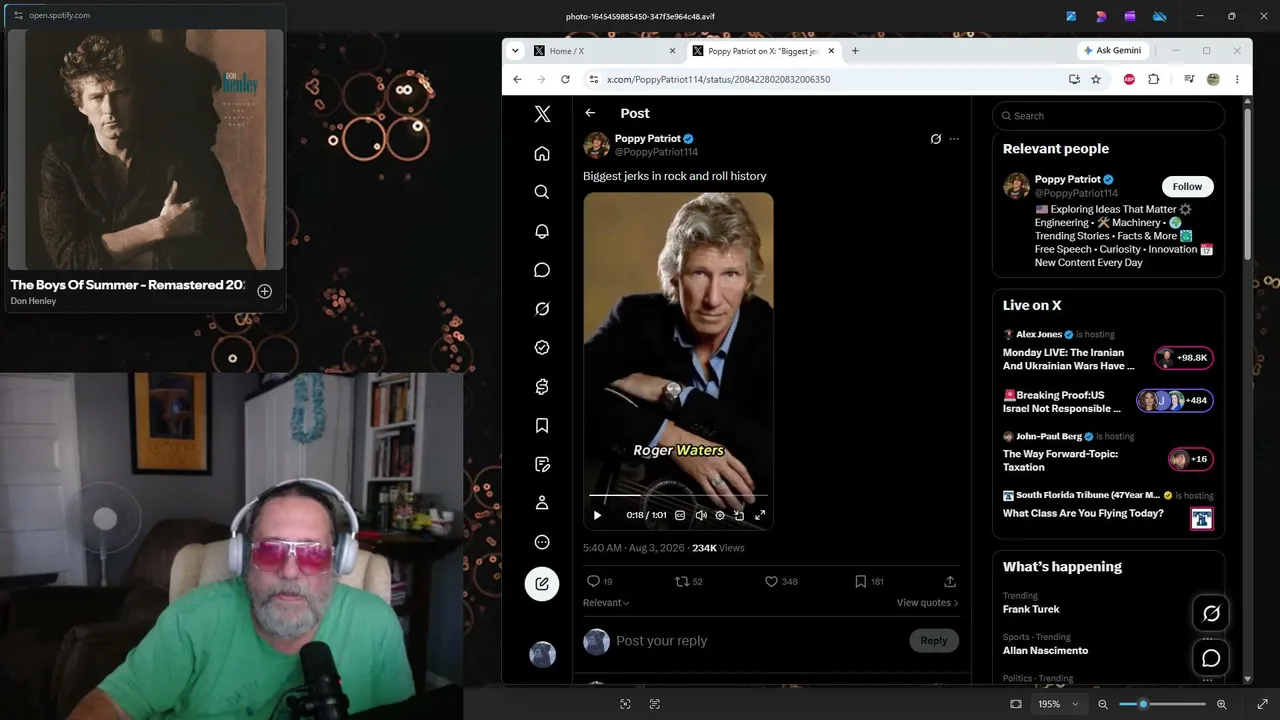Open Profile person icon in X sidebar
The width and height of the screenshot is (1280, 720).
542,503
